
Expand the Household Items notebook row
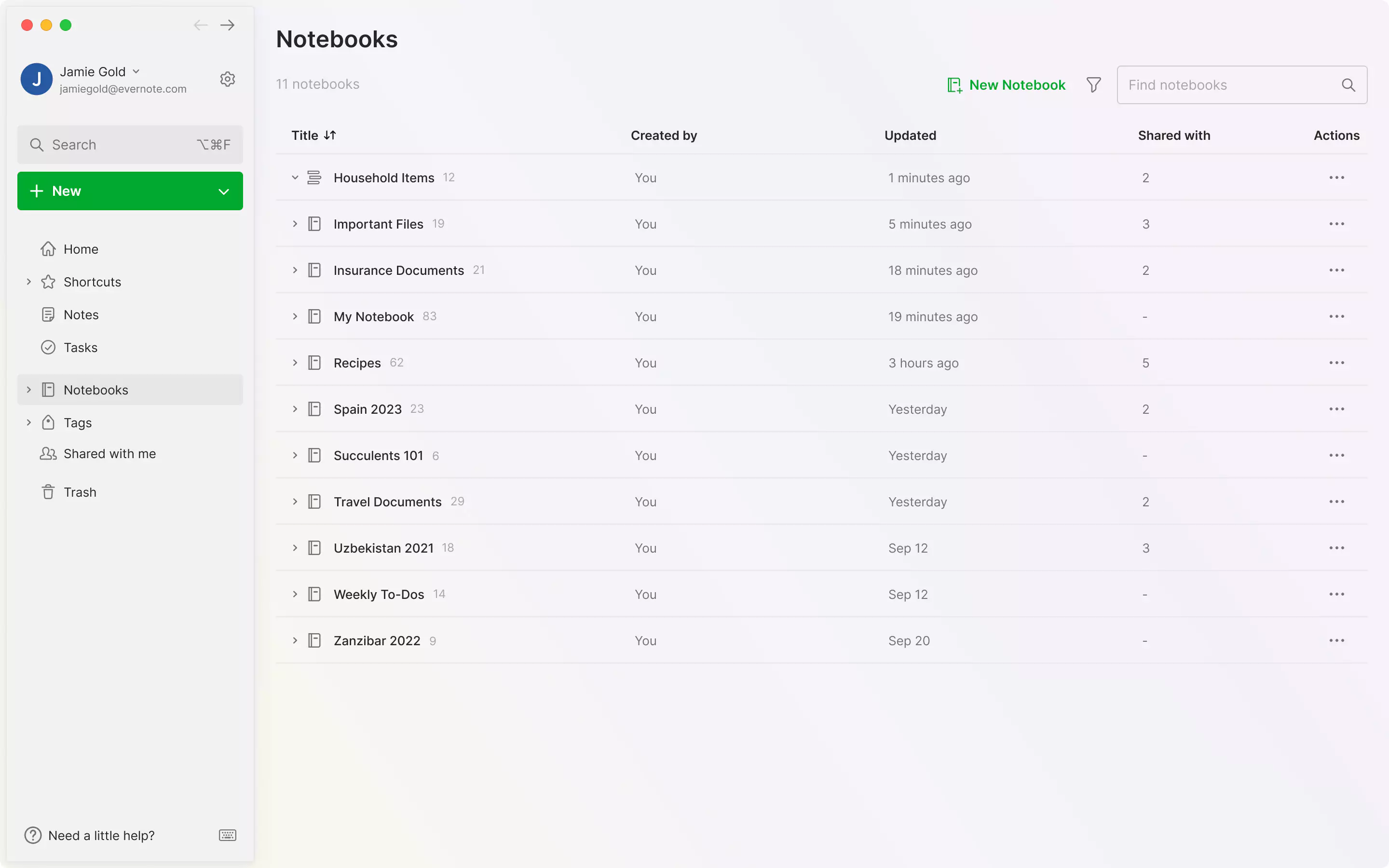(294, 178)
